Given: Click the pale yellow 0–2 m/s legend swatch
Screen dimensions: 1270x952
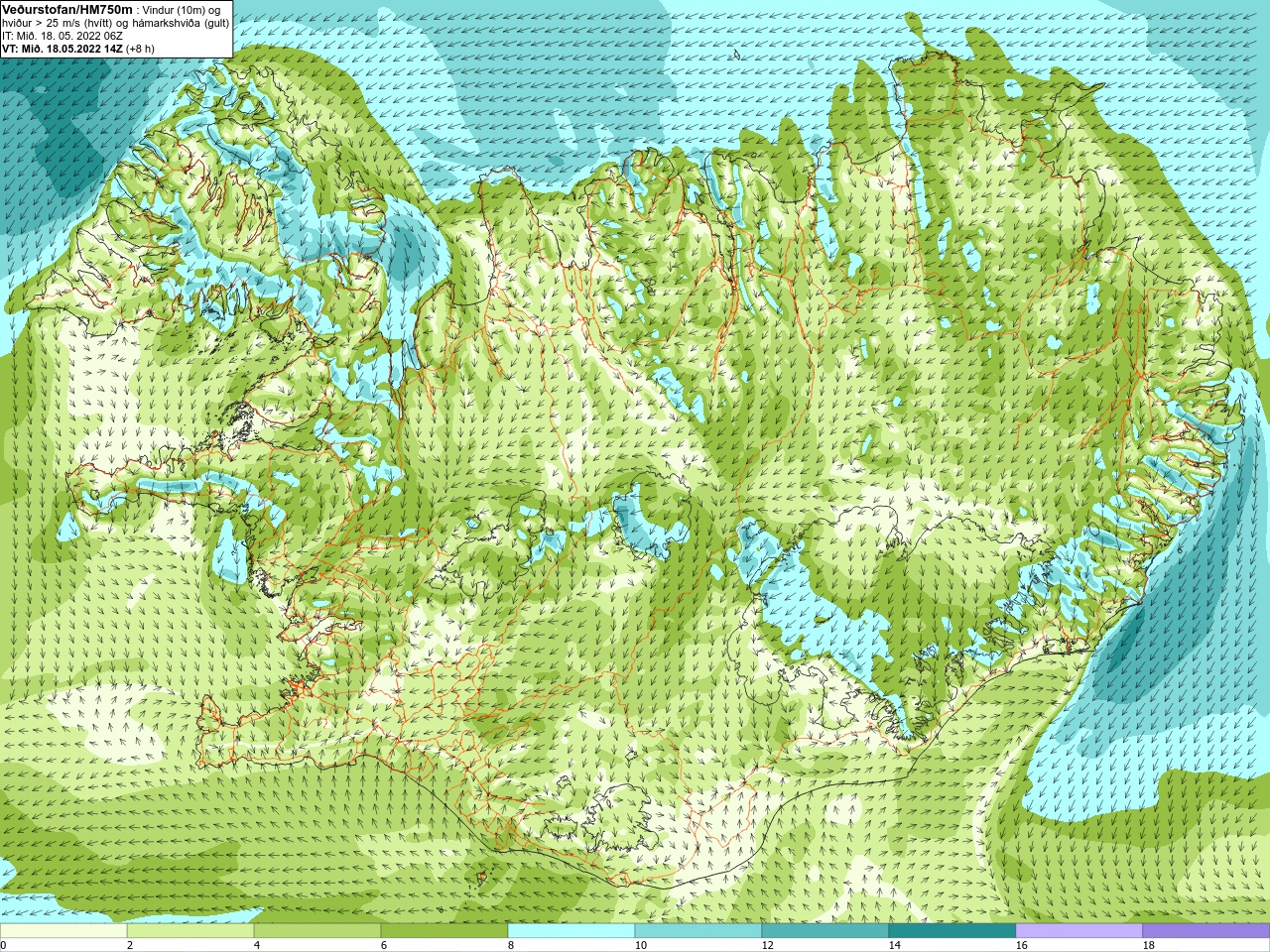Looking at the screenshot, I should (x=63, y=931).
